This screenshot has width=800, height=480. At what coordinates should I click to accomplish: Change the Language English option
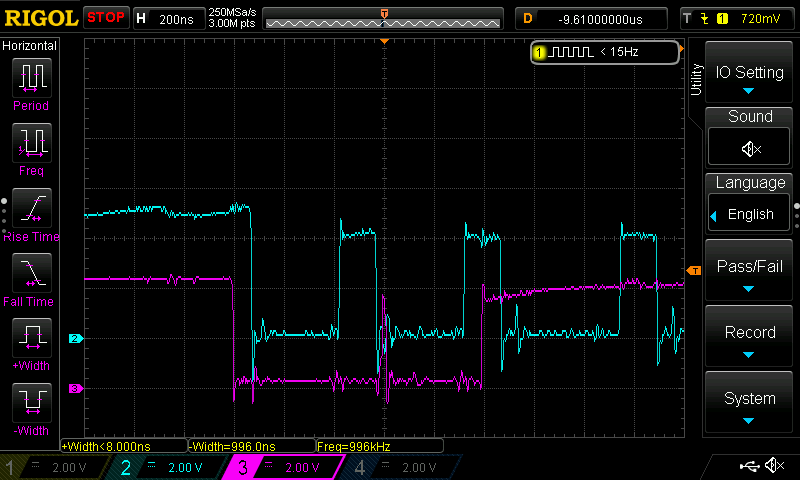[750, 214]
